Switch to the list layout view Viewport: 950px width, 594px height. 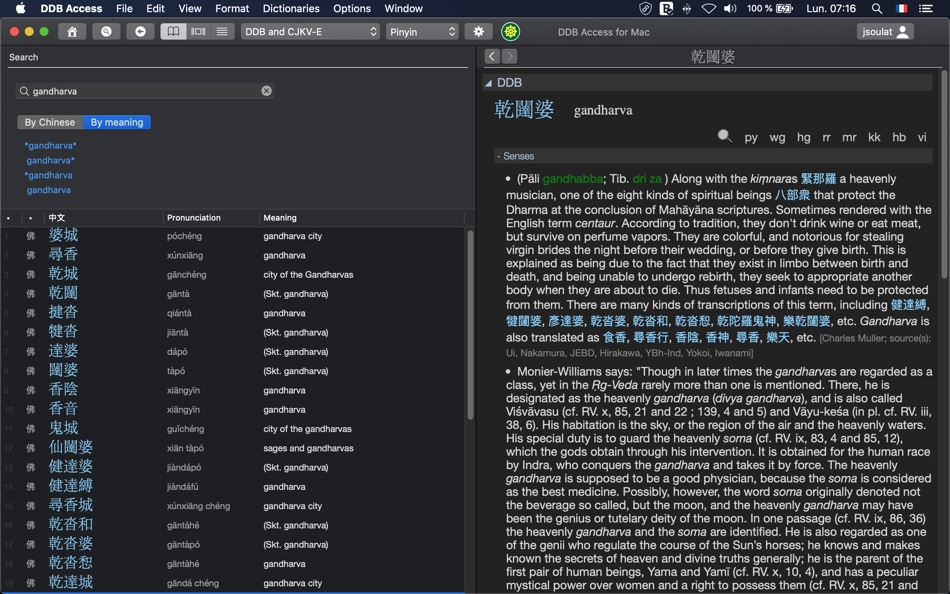tap(222, 32)
